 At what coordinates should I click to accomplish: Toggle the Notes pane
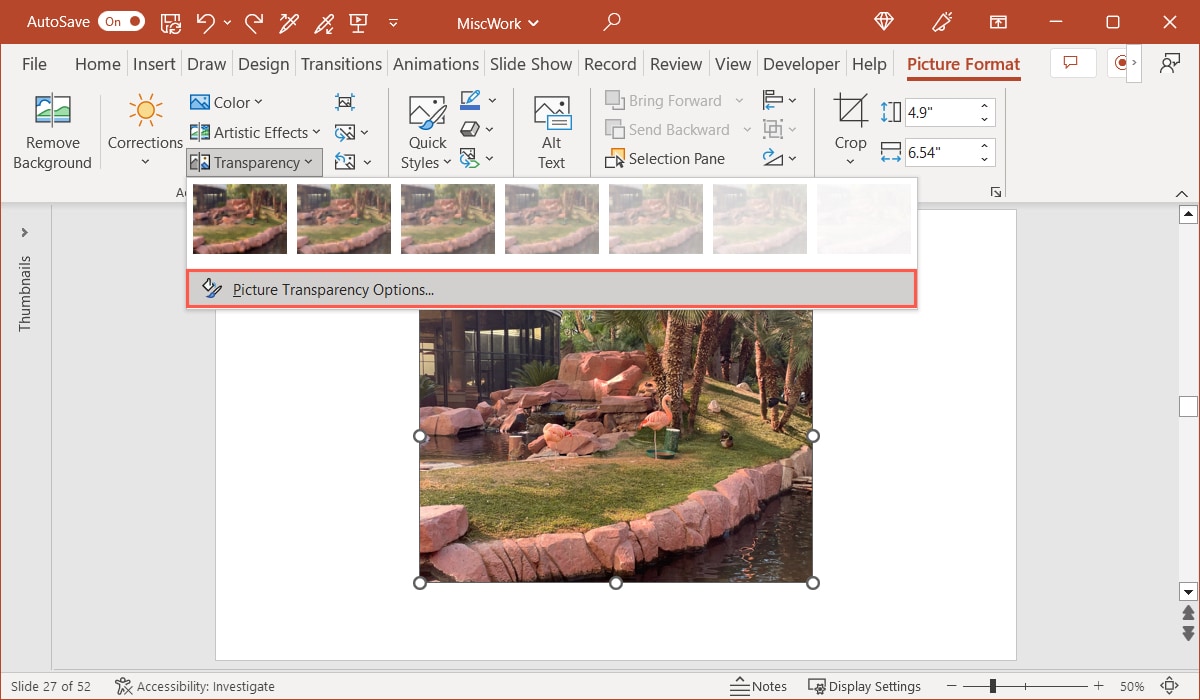pyautogui.click(x=758, y=686)
